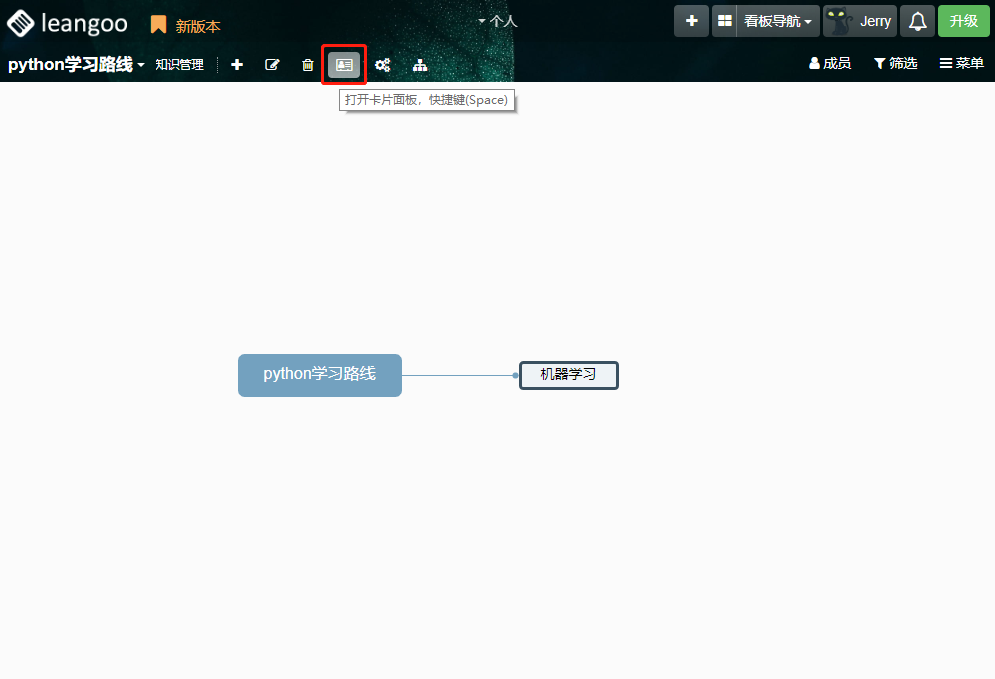This screenshot has width=995, height=679.
Task: Open the settings gears icon
Action: pos(382,65)
